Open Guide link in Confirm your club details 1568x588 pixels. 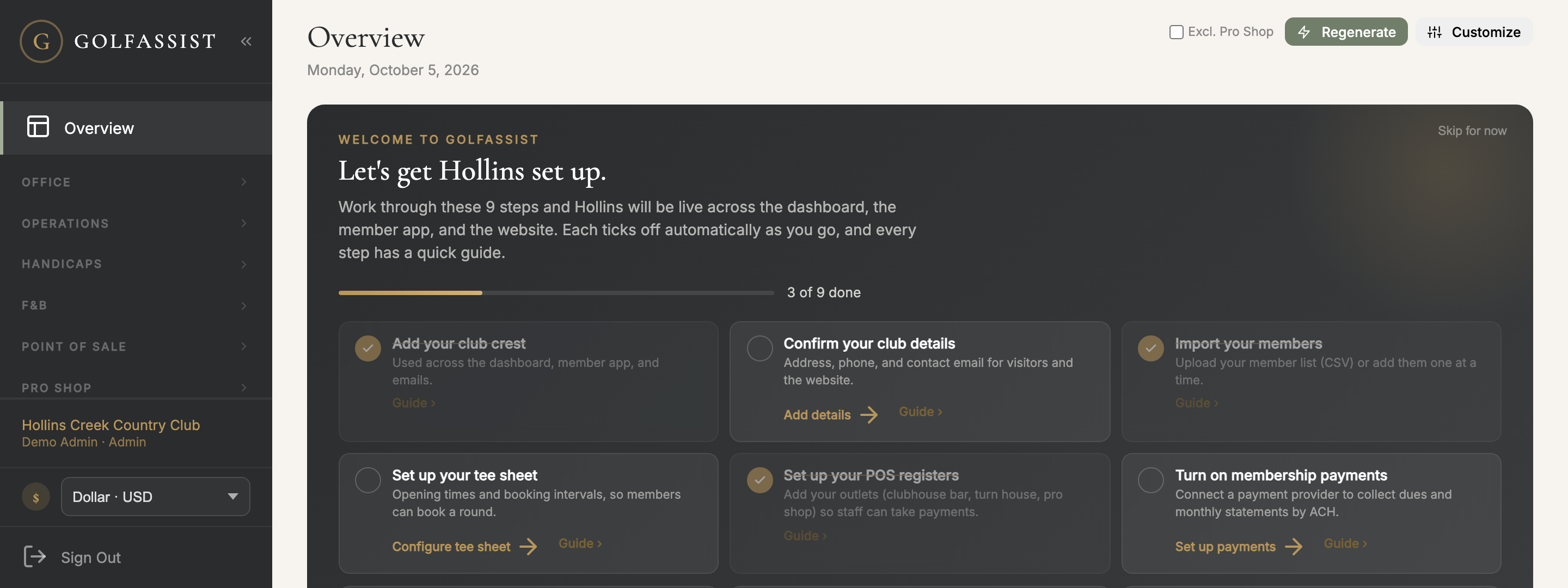pyautogui.click(x=920, y=412)
